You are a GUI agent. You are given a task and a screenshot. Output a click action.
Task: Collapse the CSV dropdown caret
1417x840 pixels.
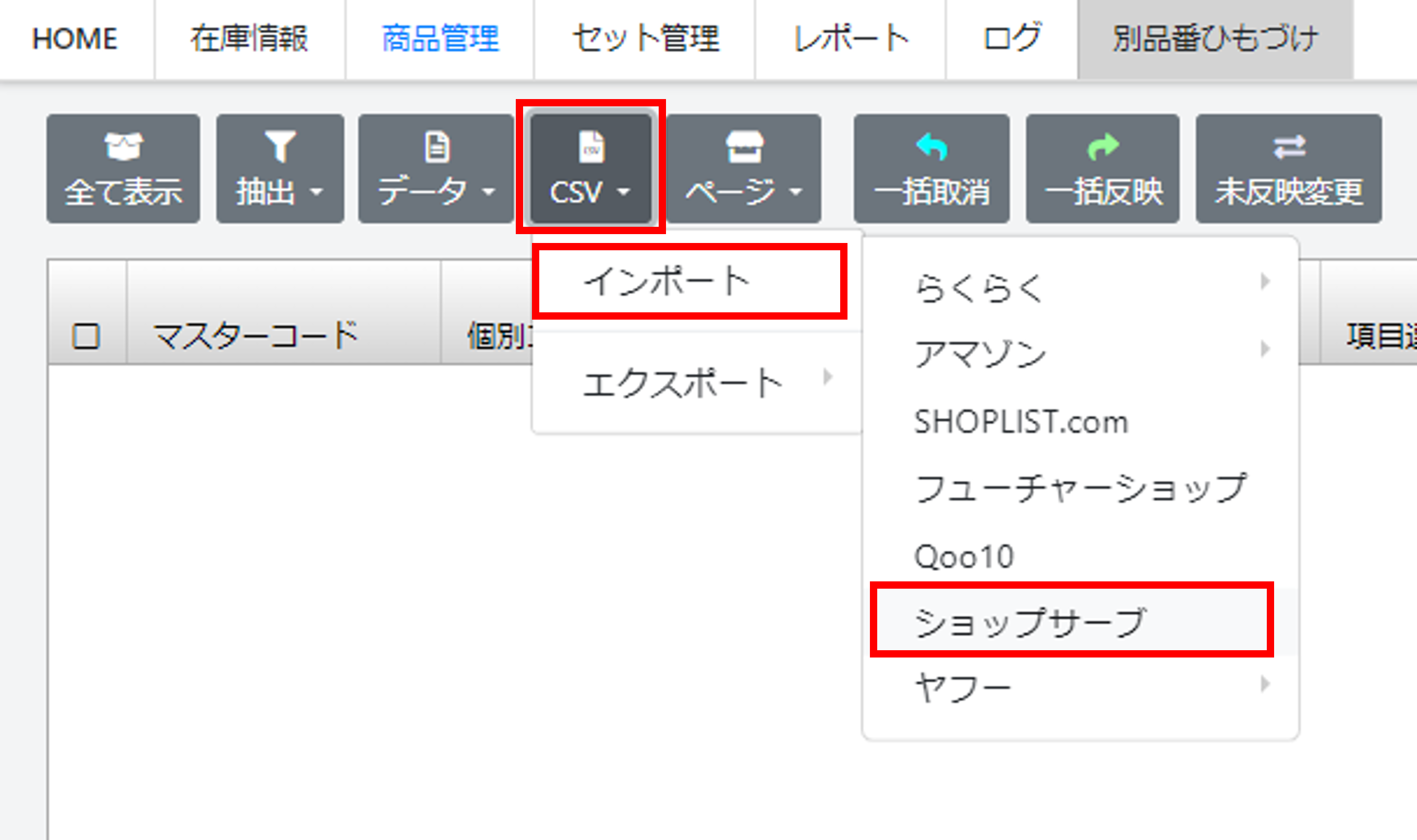point(623,192)
